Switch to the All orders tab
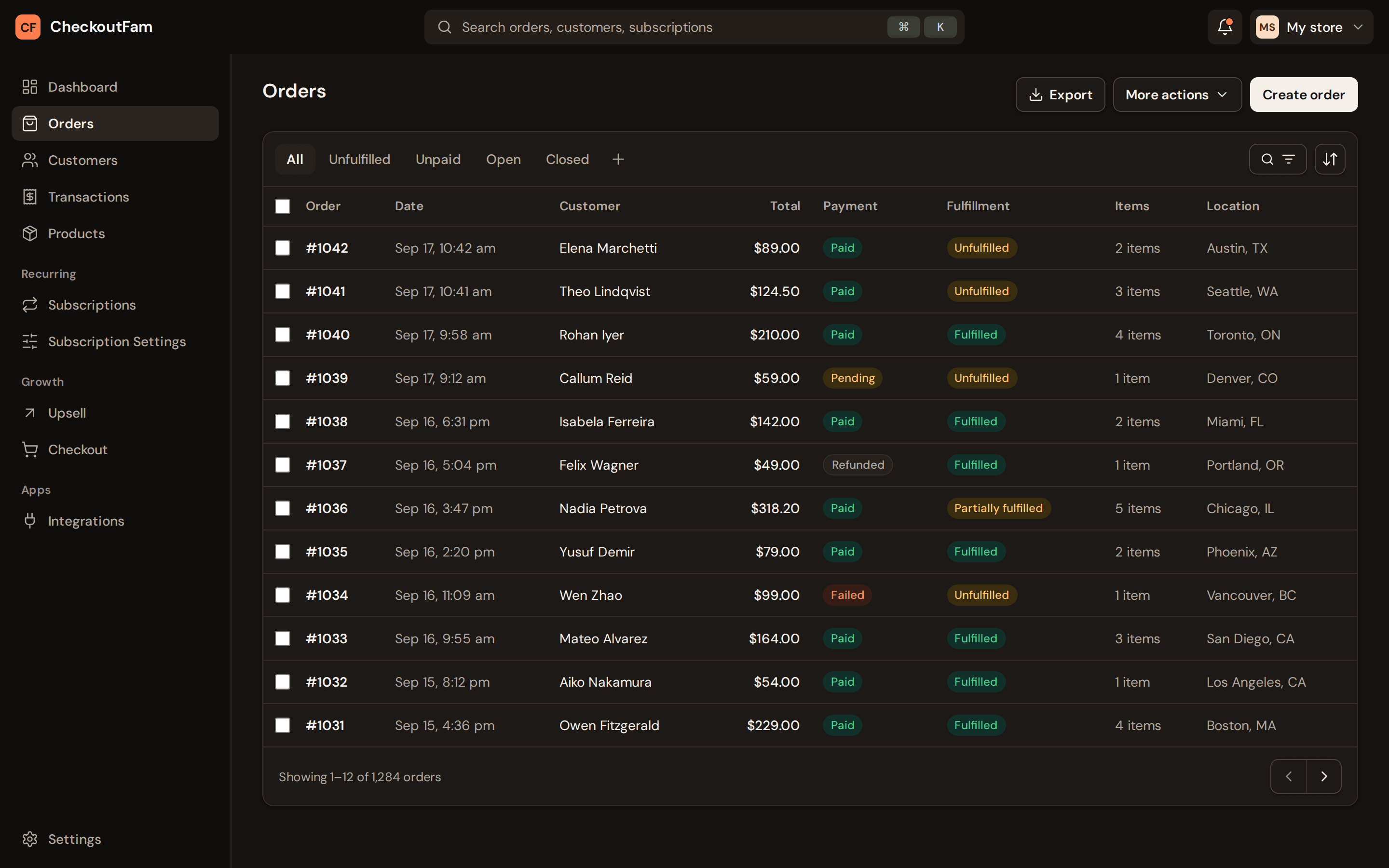The height and width of the screenshot is (868, 1389). 295,159
